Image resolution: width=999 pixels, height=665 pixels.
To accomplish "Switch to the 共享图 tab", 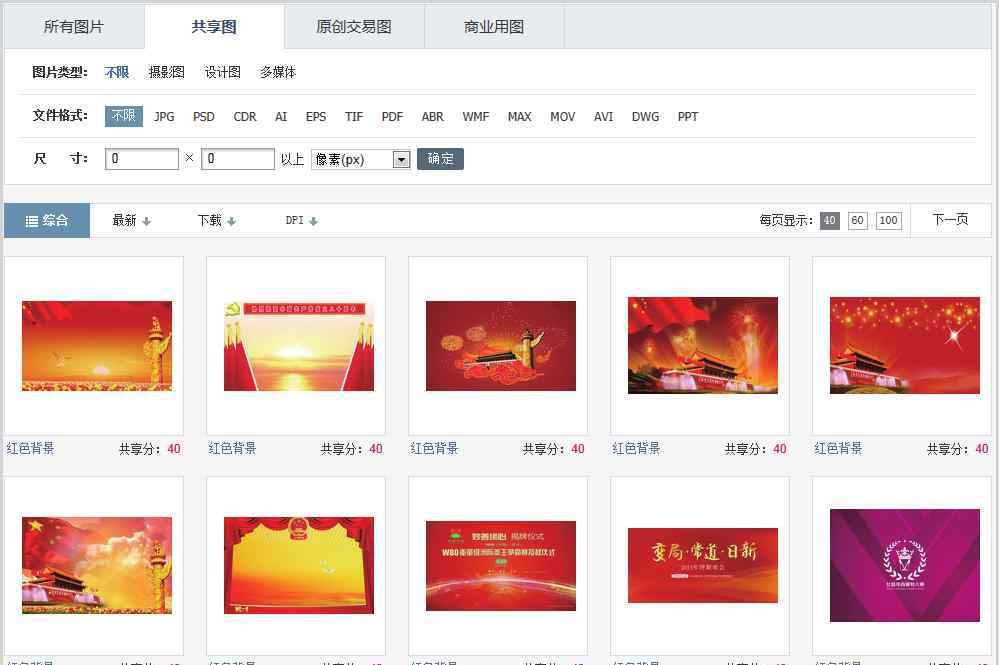I will [214, 27].
